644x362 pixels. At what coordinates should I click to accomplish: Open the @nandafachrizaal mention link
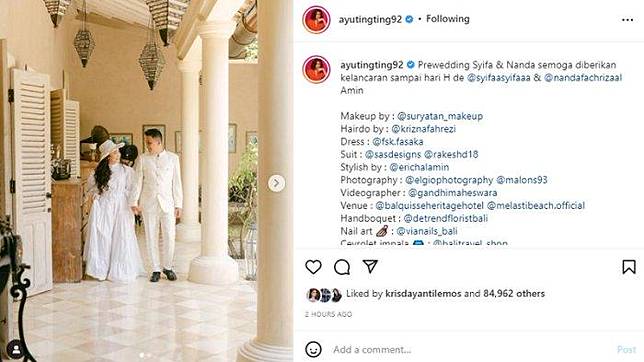(x=583, y=78)
